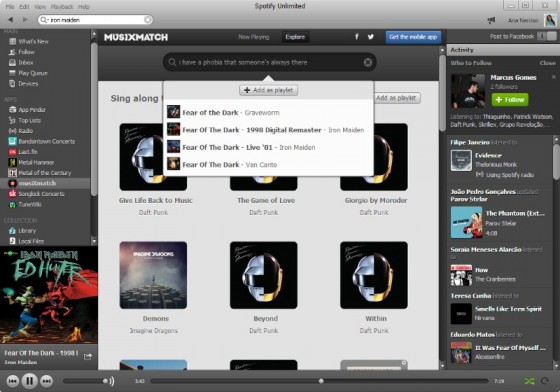Click the navigate back arrow
This screenshot has width=560, height=392.
(x=11, y=20)
